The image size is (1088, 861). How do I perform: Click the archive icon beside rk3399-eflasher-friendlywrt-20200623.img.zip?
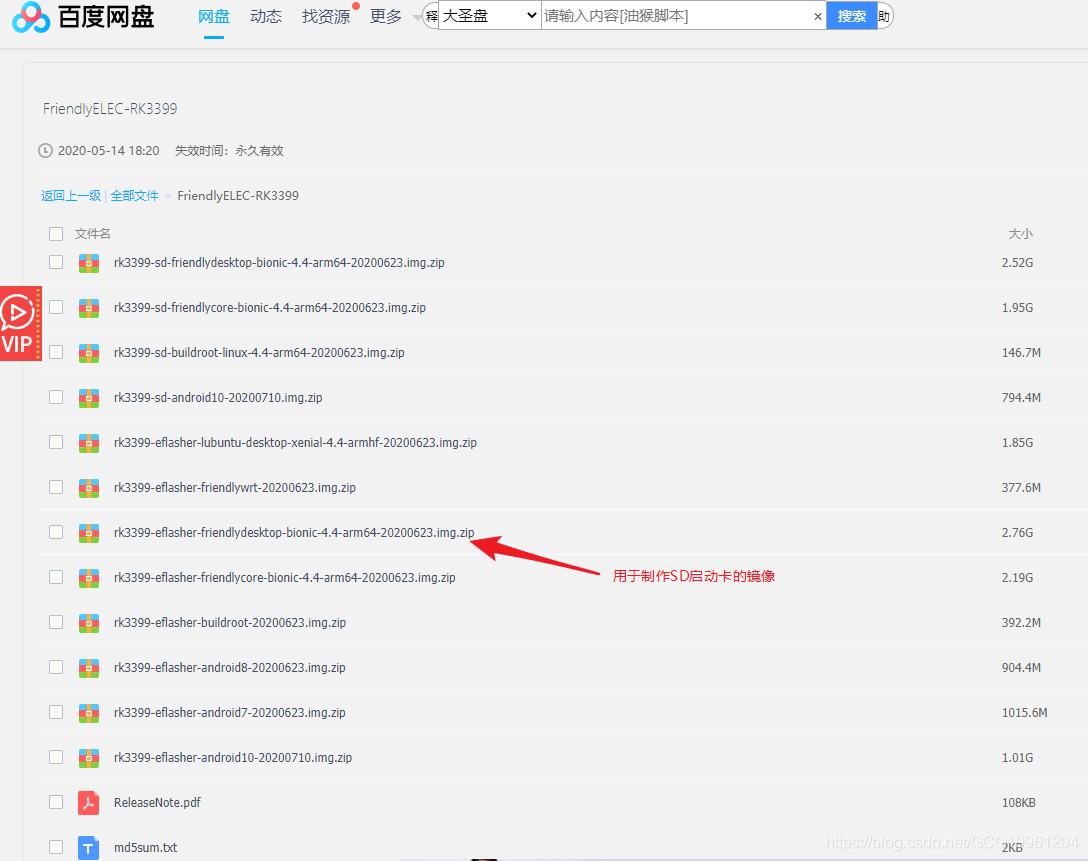point(89,487)
